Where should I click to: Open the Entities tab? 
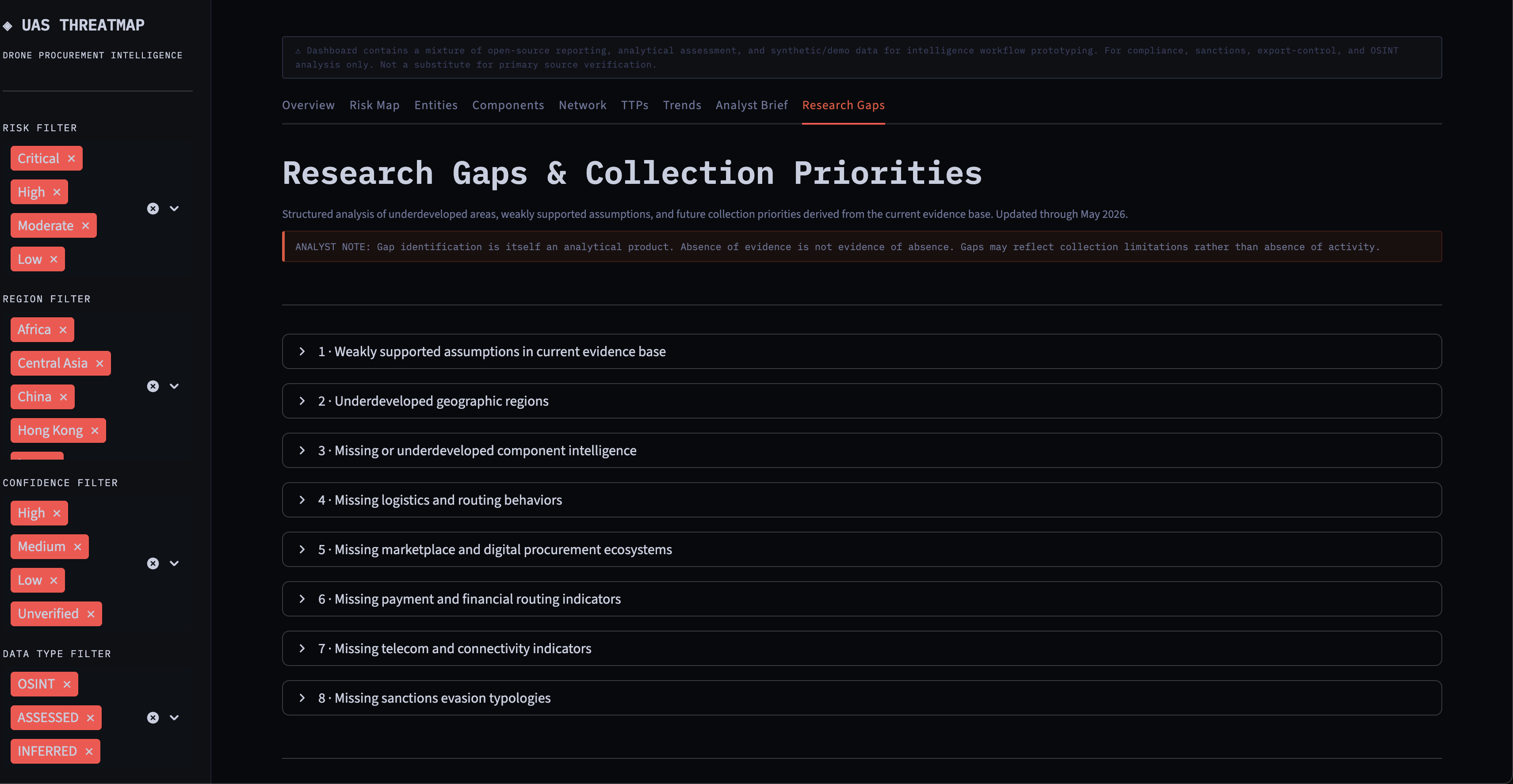coord(436,105)
